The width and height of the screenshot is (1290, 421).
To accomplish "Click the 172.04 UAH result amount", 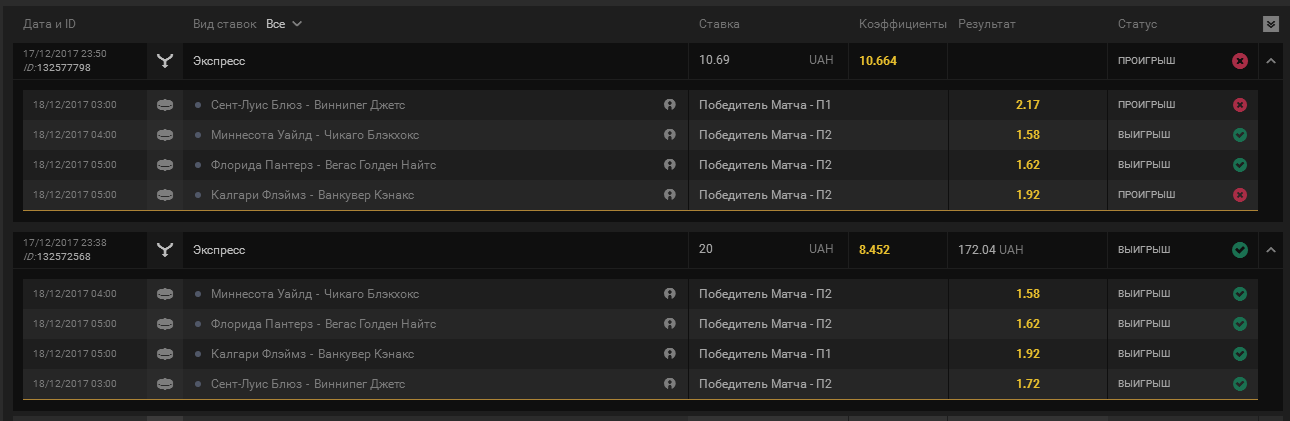I will click(990, 250).
